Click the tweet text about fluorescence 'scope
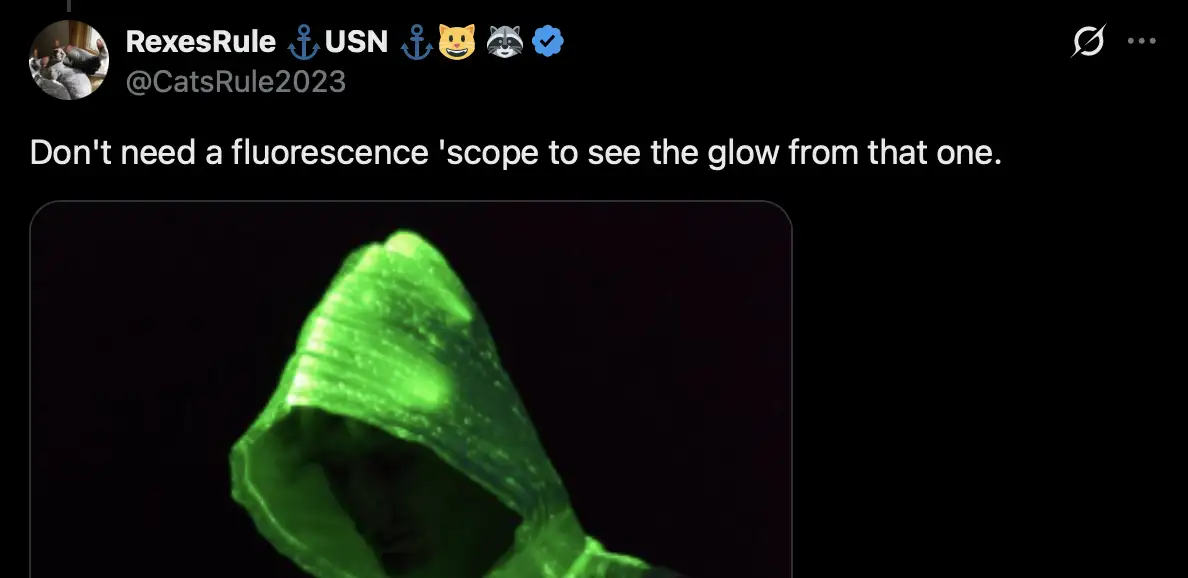 (x=516, y=153)
